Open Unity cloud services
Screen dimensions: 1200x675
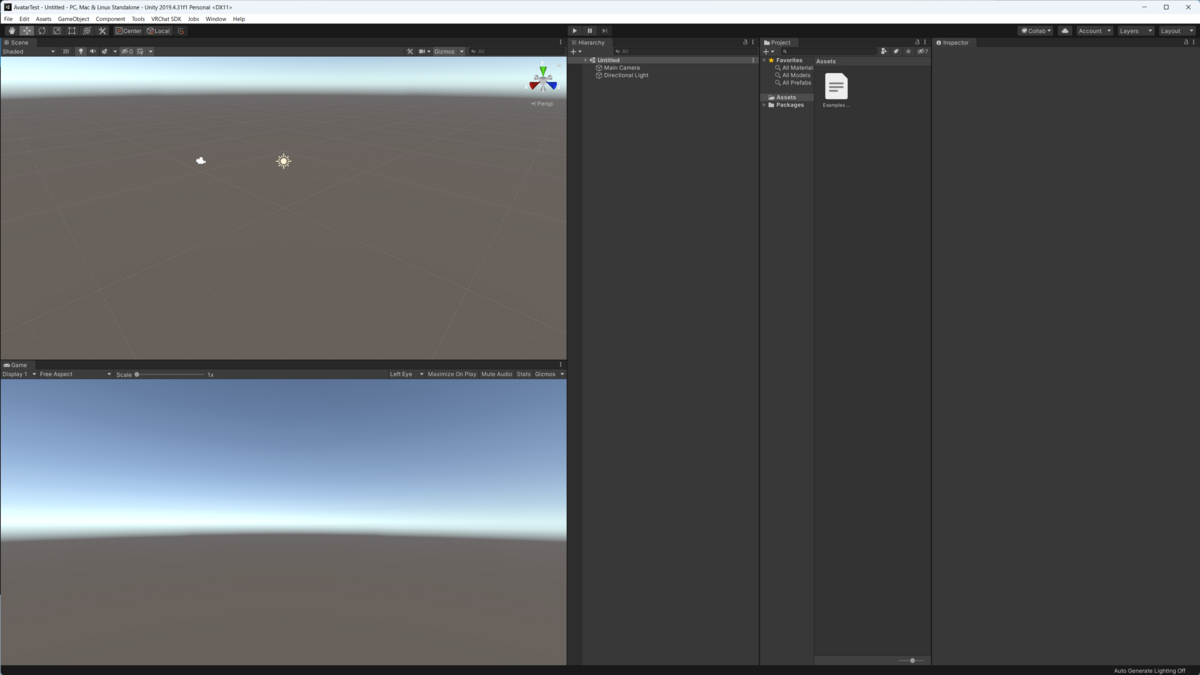[x=1065, y=31]
